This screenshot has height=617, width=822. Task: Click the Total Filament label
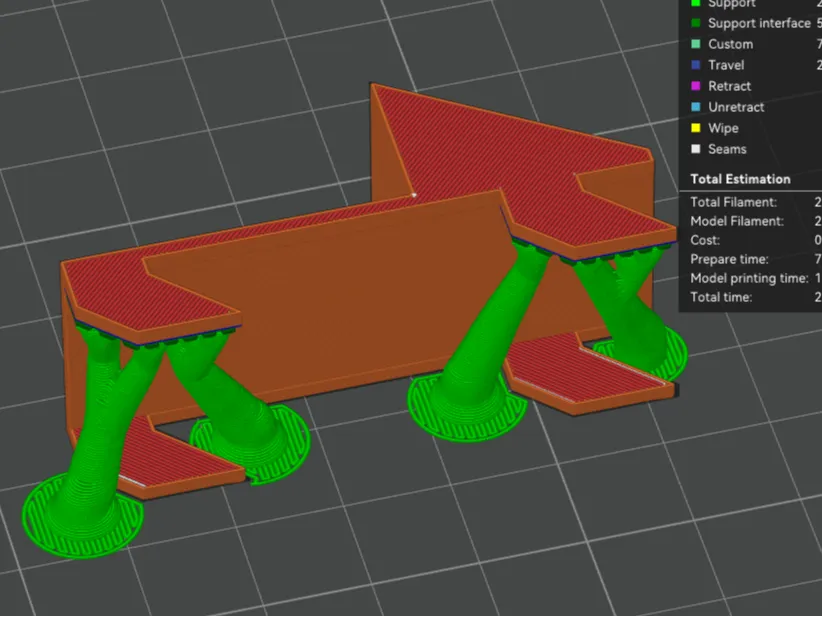pyautogui.click(x=733, y=202)
